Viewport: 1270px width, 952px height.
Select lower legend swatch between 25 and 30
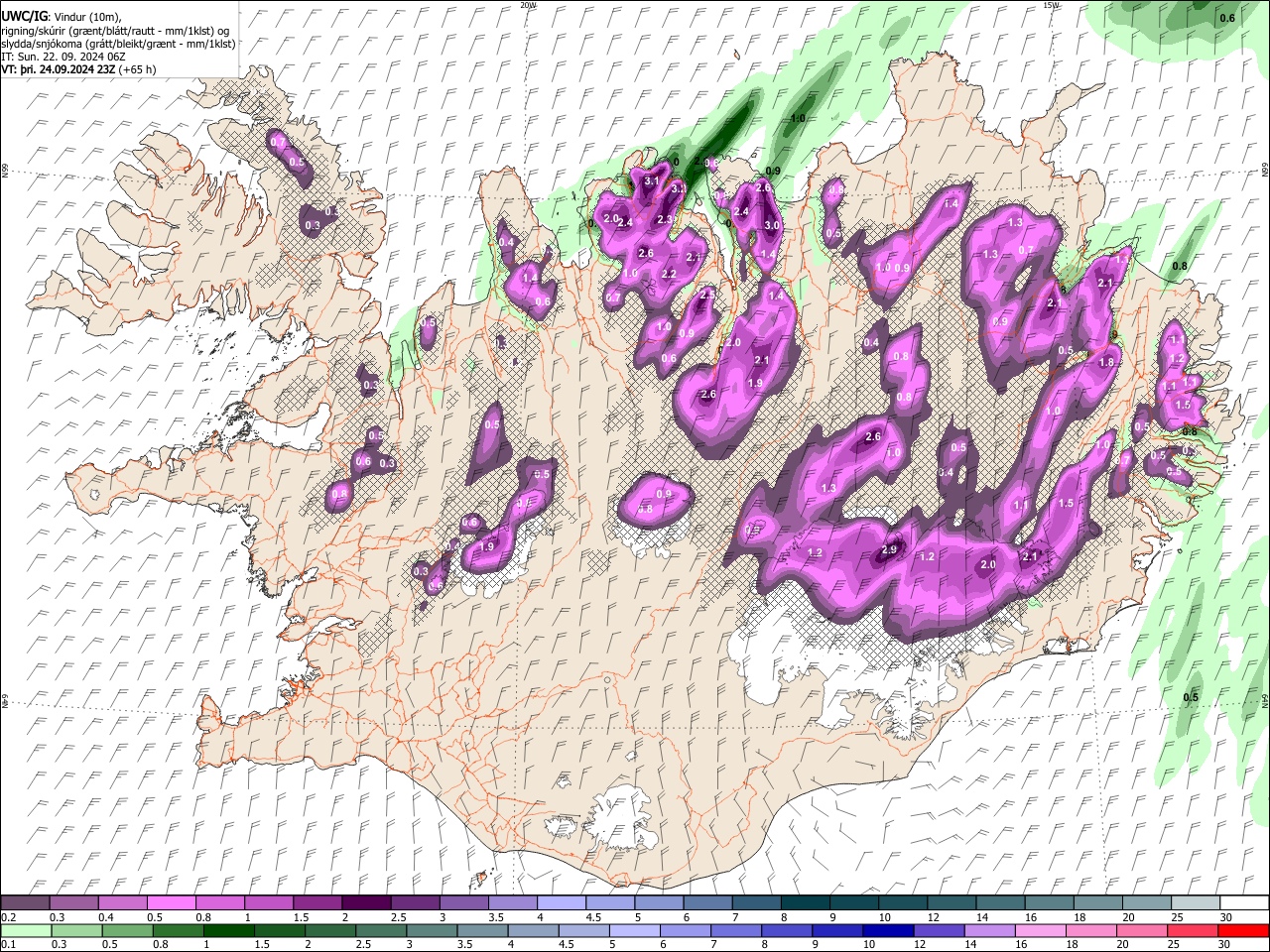pos(1192,930)
